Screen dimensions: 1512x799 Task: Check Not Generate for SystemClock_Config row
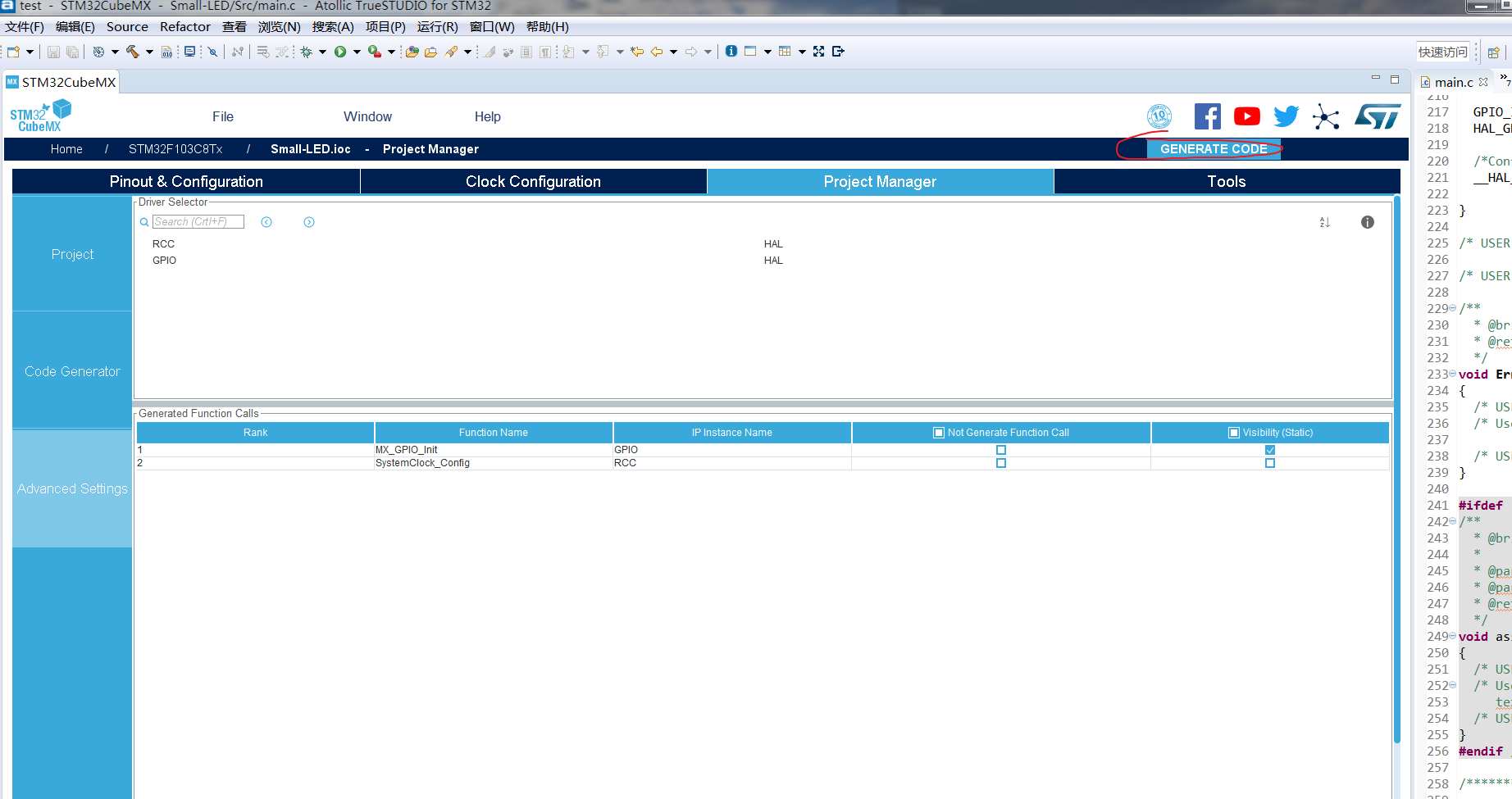[x=1001, y=463]
